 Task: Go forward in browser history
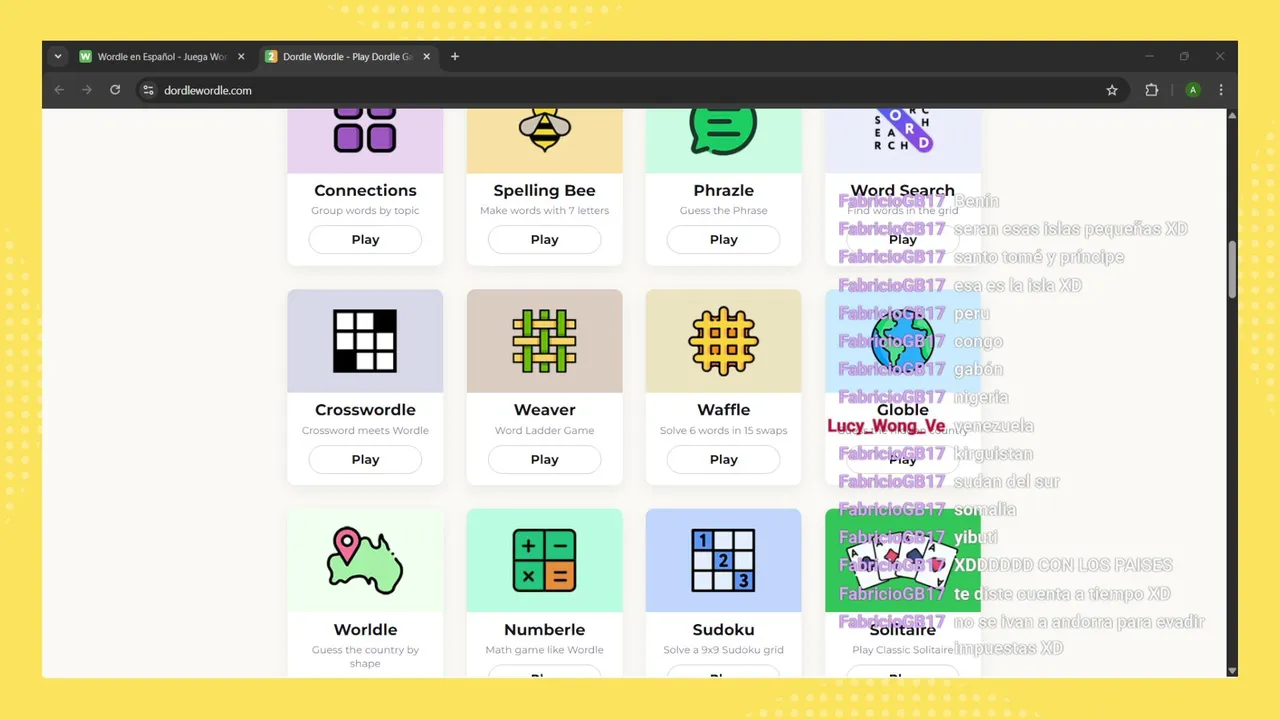87,90
